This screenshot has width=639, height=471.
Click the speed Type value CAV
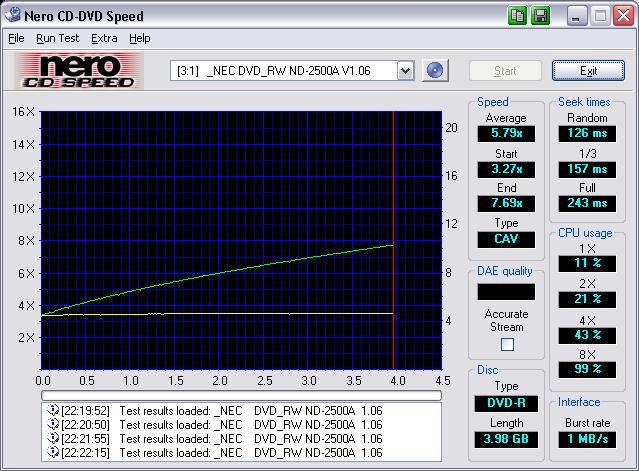coord(506,239)
